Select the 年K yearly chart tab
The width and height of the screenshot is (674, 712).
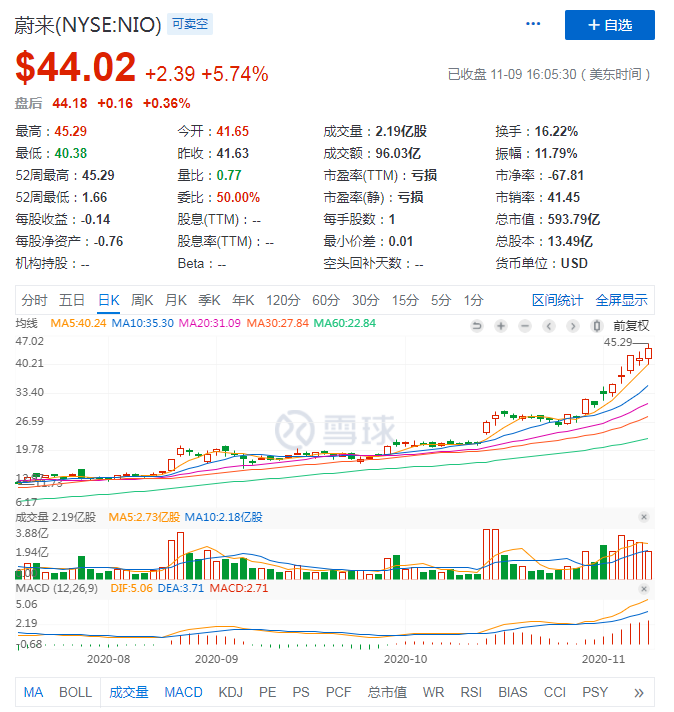pos(243,300)
